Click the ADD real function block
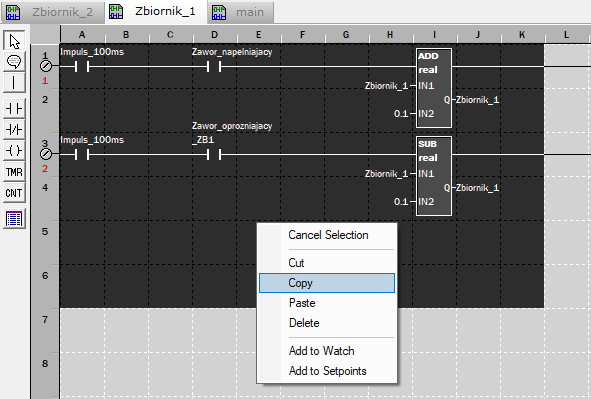Viewport: 591px width, 399px height. (x=434, y=88)
